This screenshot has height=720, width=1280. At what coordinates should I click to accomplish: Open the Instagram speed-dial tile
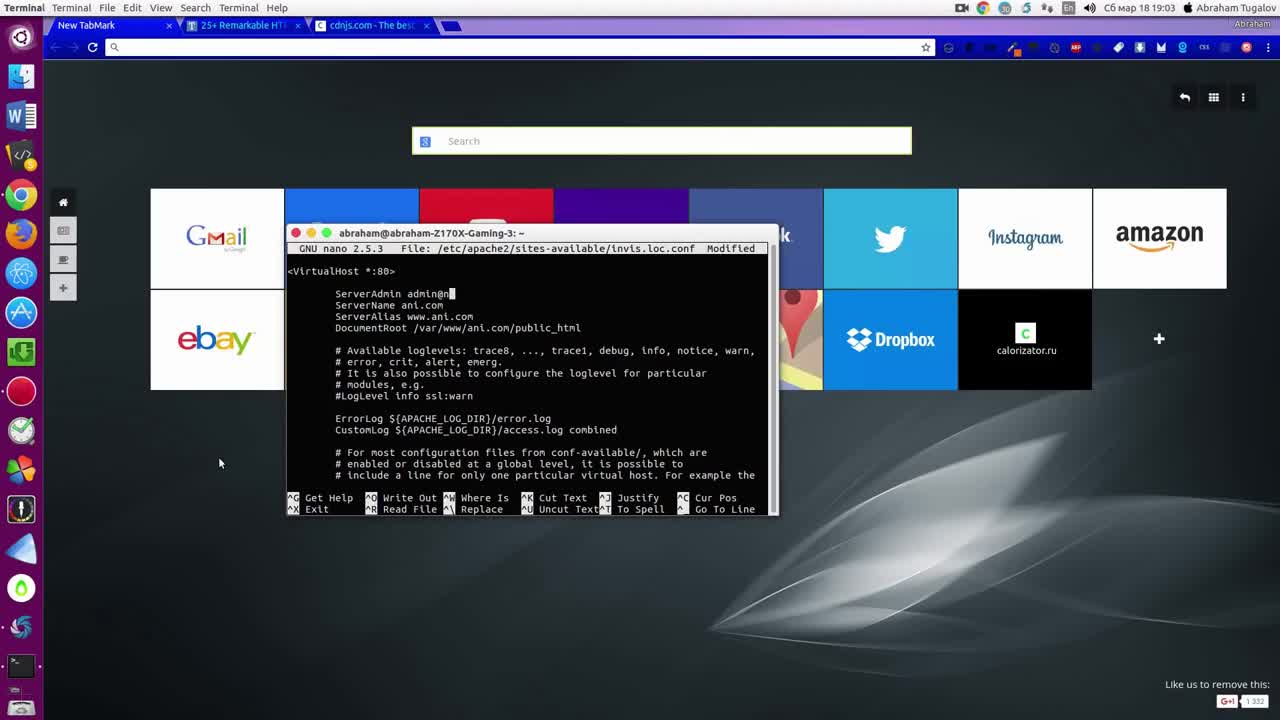(x=1025, y=238)
